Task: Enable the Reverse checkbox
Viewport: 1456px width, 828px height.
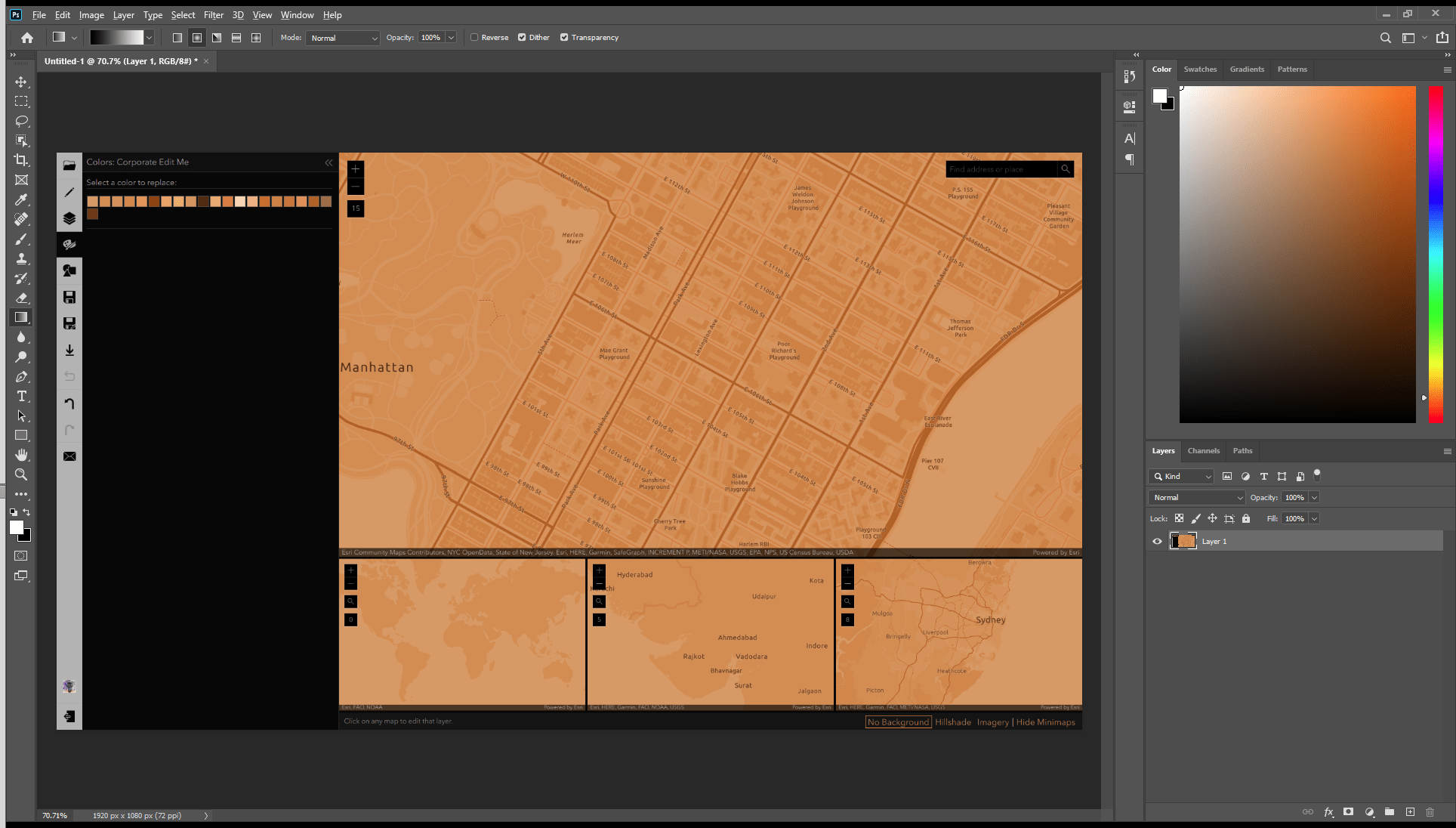Action: (474, 37)
